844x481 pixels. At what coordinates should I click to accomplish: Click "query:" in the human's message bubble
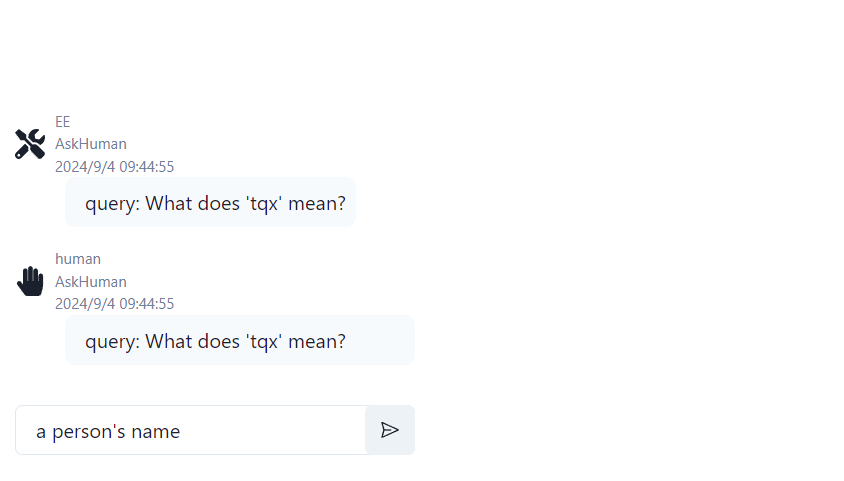[x=112, y=342]
